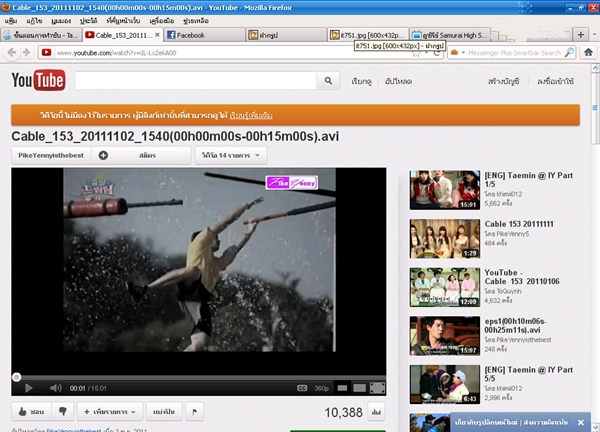Click the PikeYennyisthebest channel button
The width and height of the screenshot is (600, 432).
(51, 155)
